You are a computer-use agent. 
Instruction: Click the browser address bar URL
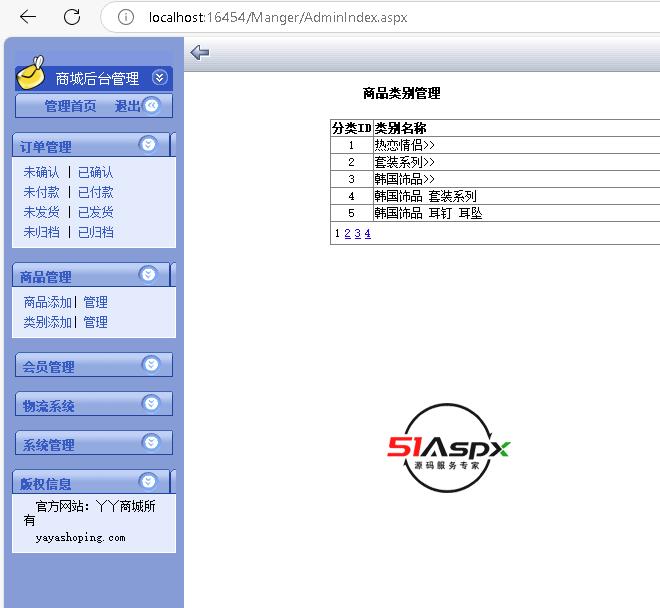(x=278, y=17)
